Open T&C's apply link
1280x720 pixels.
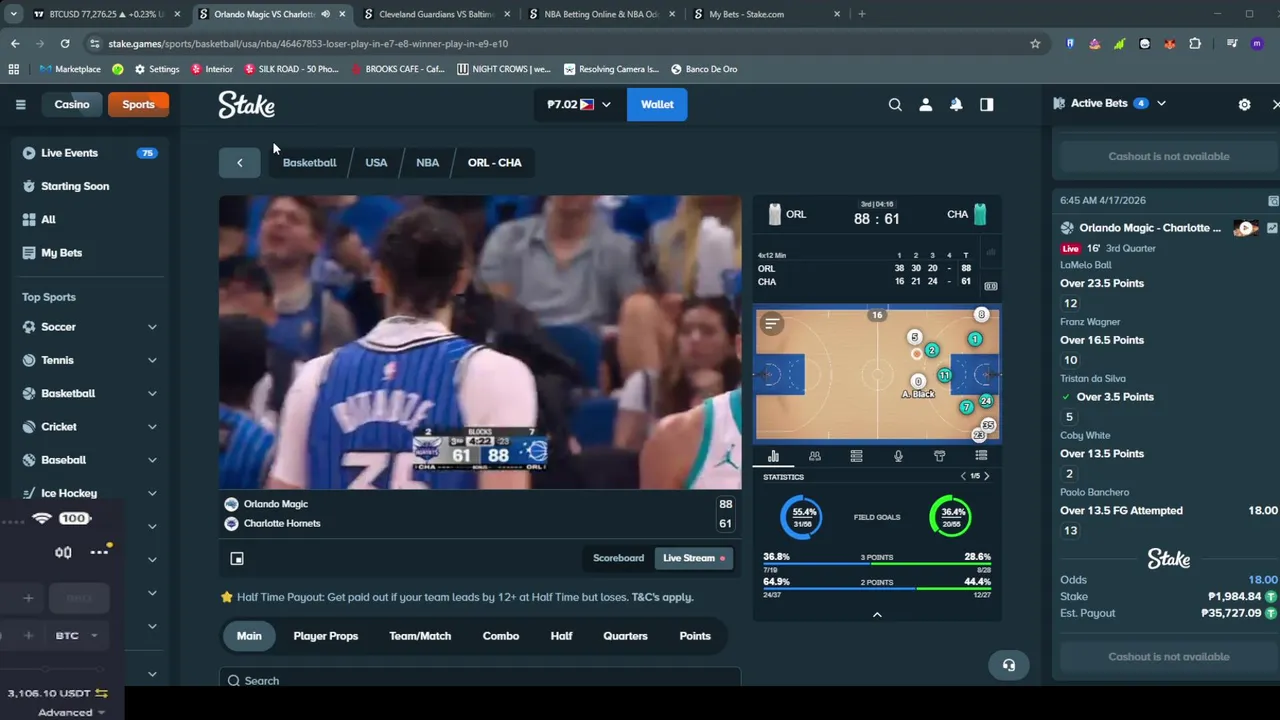[662, 597]
